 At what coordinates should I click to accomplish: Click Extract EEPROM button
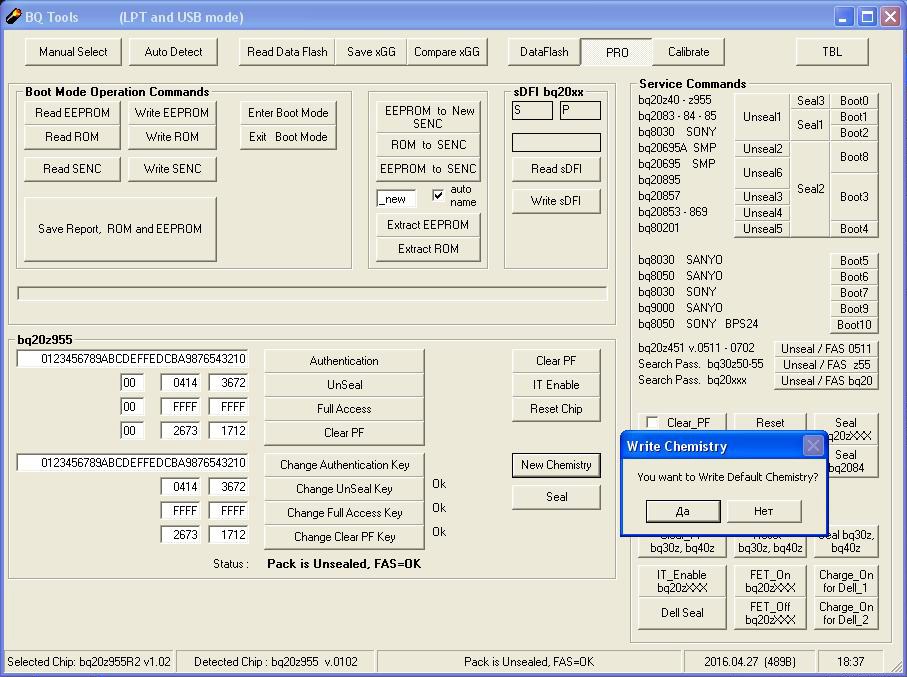click(x=428, y=225)
